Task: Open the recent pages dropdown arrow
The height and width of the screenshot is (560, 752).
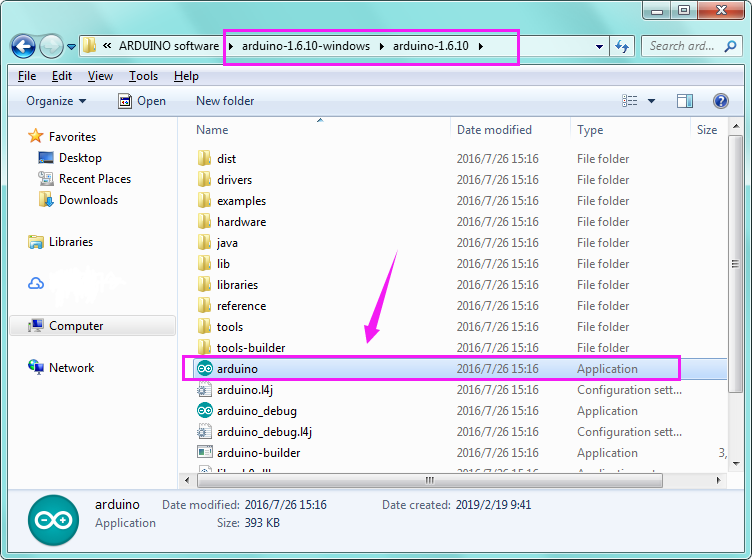Action: (x=71, y=47)
